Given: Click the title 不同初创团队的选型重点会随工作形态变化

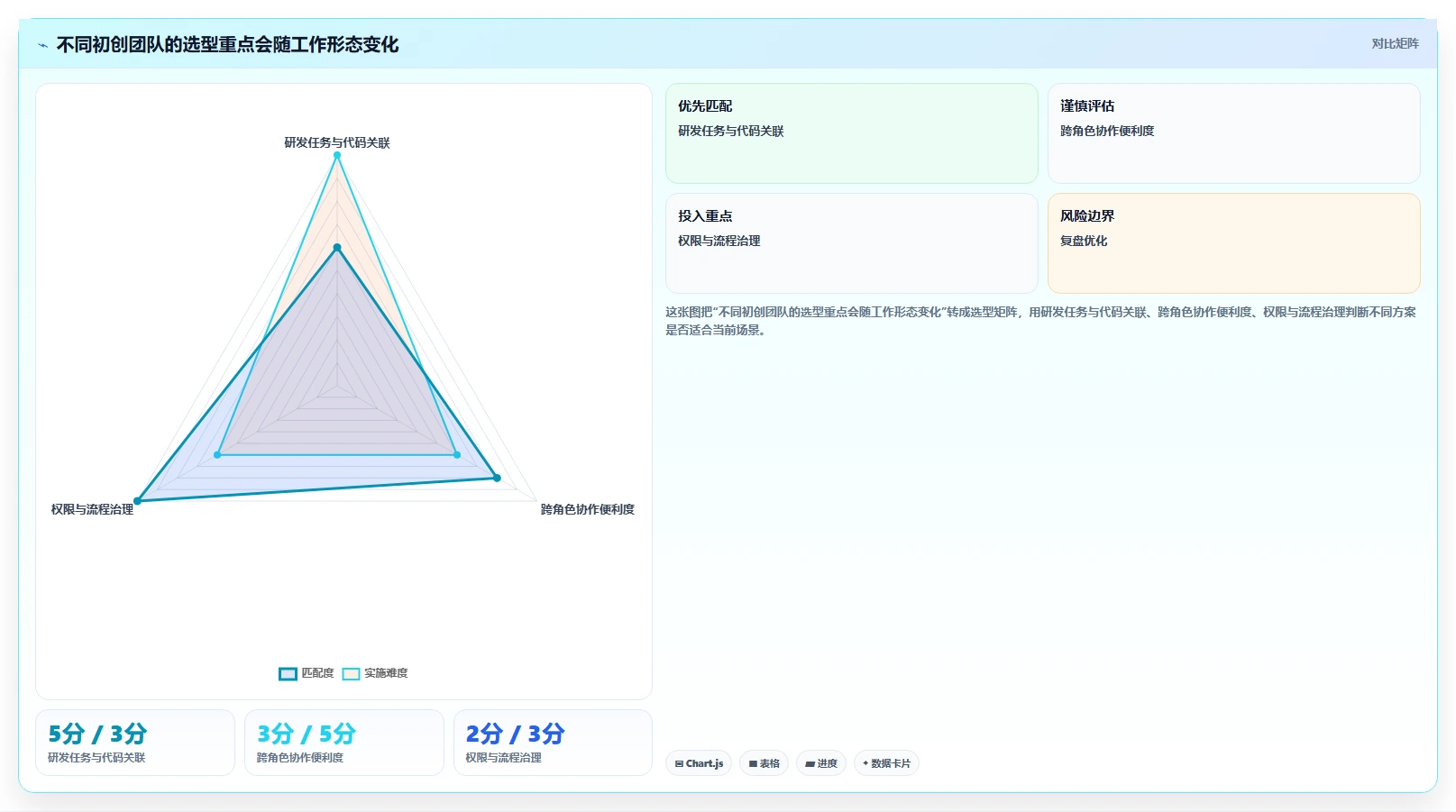Looking at the screenshot, I should [x=227, y=44].
